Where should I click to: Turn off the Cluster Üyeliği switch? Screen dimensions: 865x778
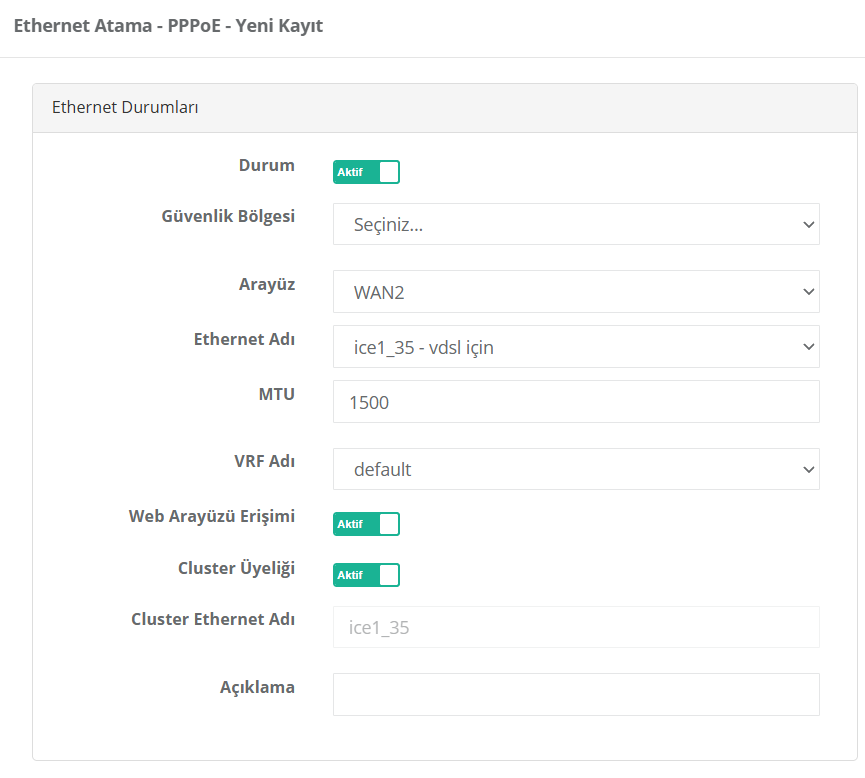point(366,575)
